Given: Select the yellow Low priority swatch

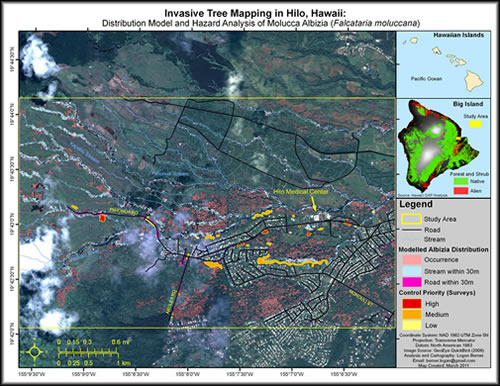Looking at the screenshot, I should (x=412, y=325).
